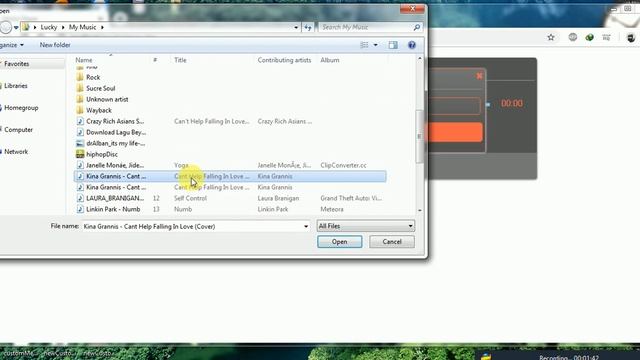Click the file list scrollbar down arrow
640x360 pixels.
[420, 210]
